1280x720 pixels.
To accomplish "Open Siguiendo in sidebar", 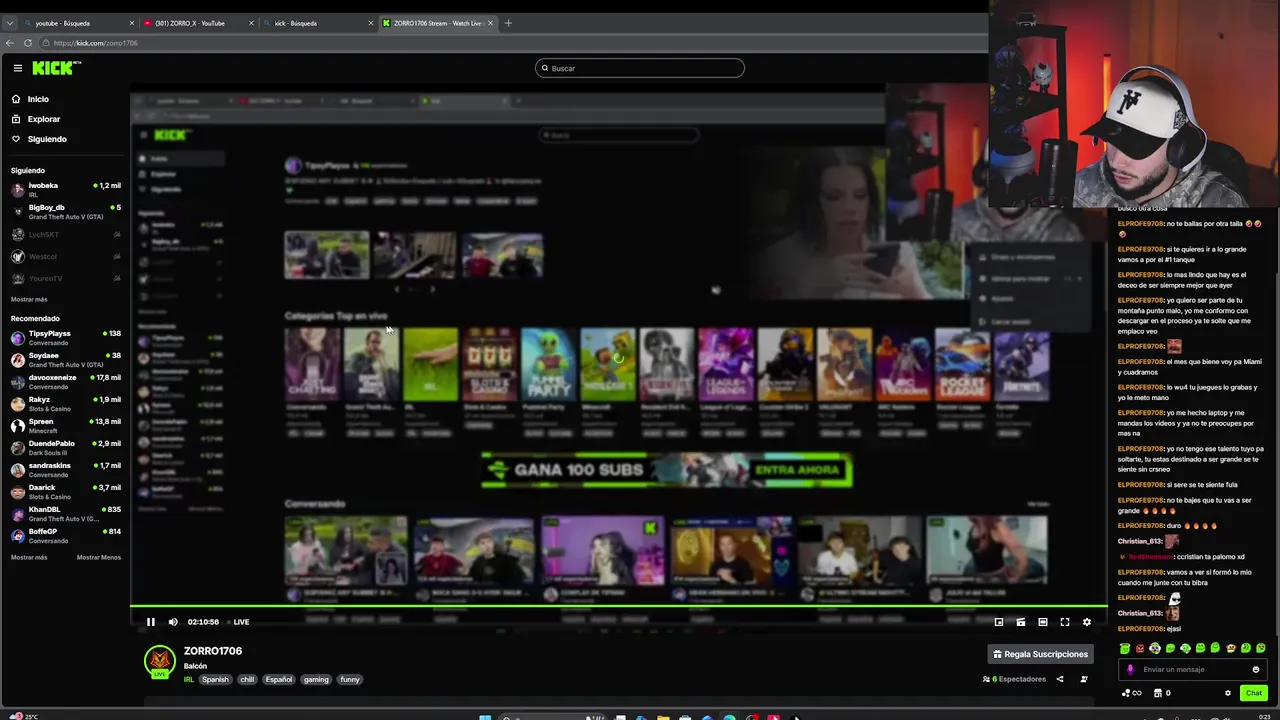I will [47, 139].
